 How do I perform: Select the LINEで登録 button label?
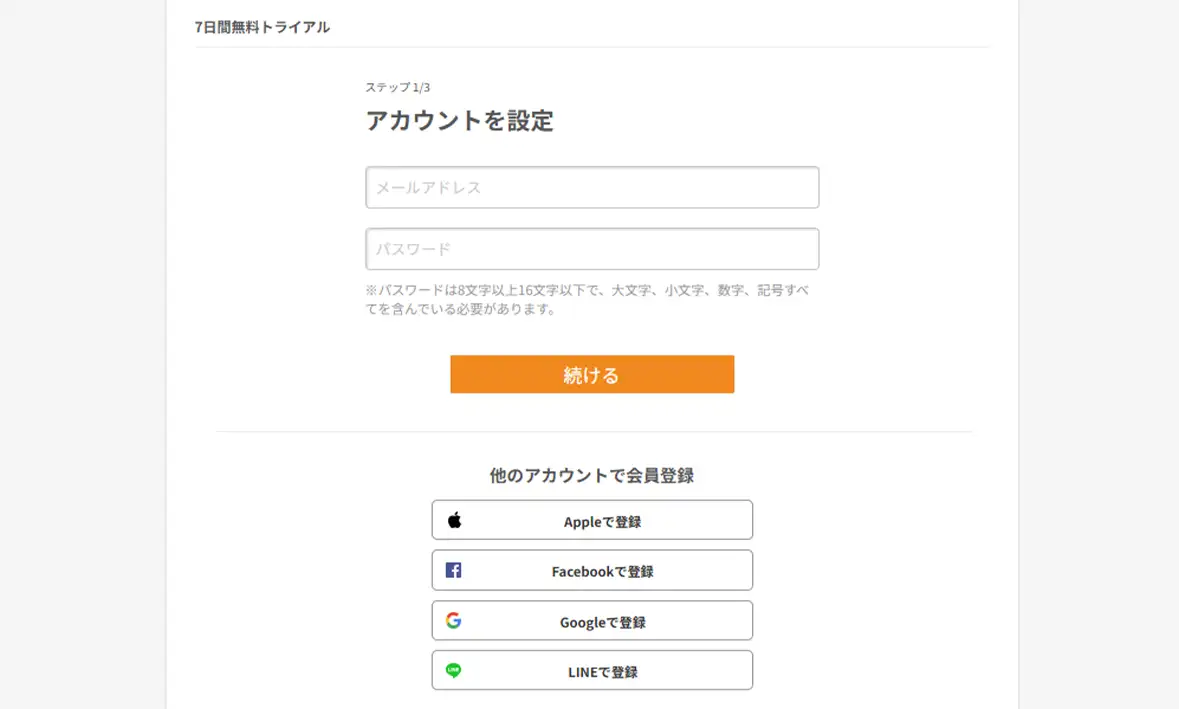[x=602, y=672]
